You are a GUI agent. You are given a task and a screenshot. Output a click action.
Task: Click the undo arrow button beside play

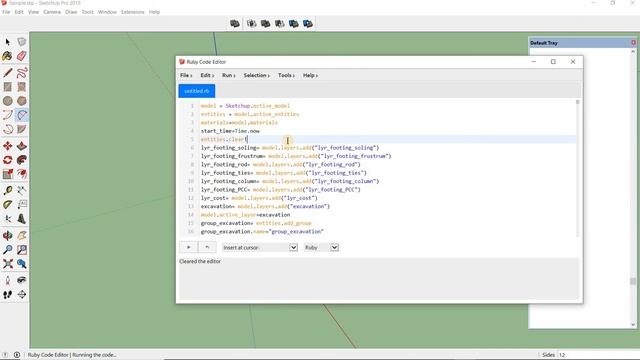pyautogui.click(x=207, y=247)
